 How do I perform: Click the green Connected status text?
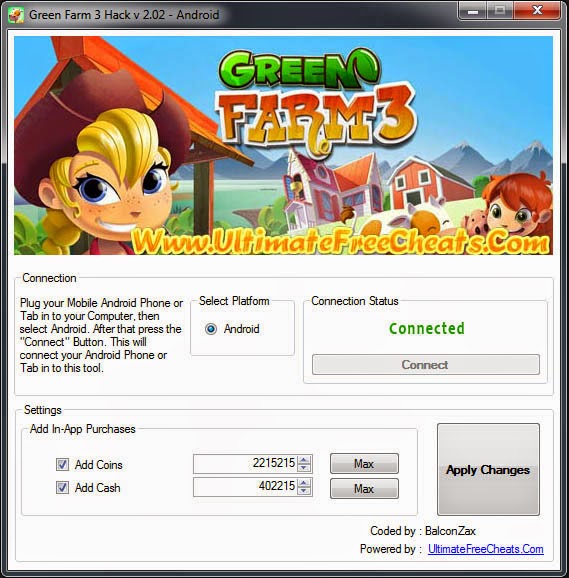click(x=427, y=328)
